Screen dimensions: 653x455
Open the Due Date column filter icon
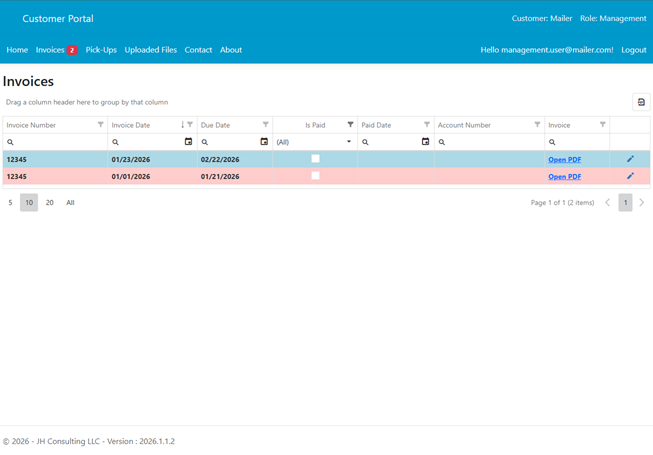coord(265,125)
